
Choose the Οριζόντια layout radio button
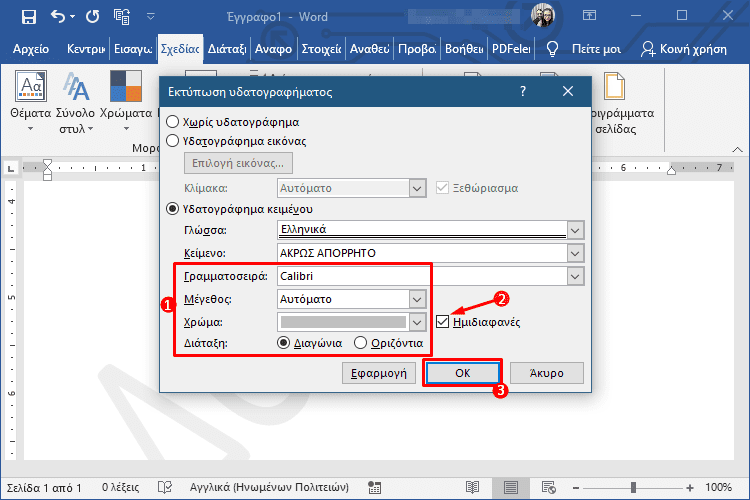tap(360, 343)
